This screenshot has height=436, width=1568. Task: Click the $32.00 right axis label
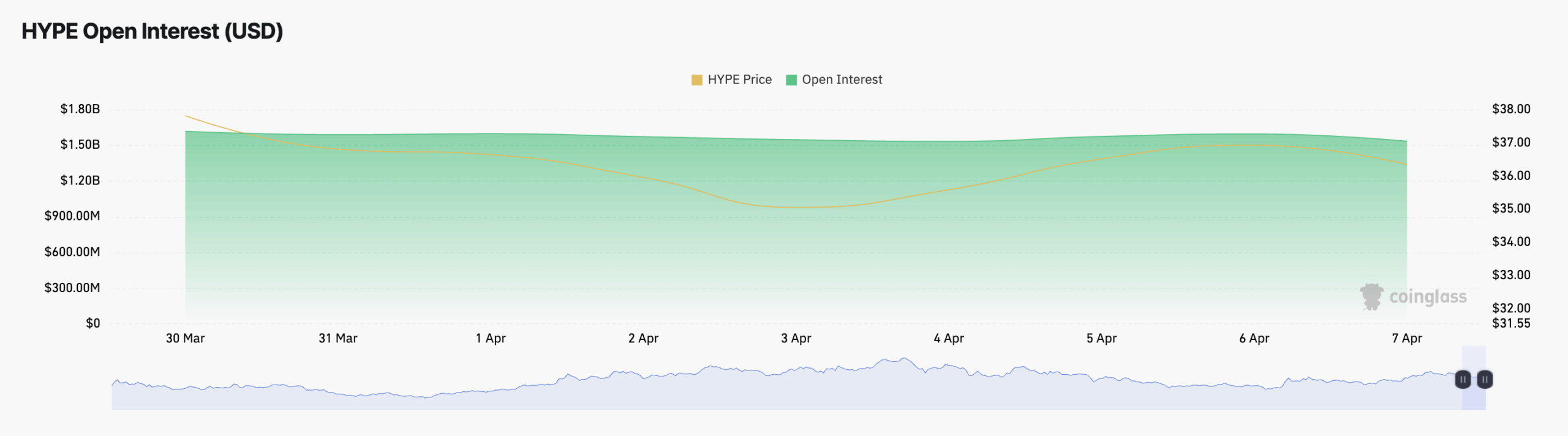1511,307
